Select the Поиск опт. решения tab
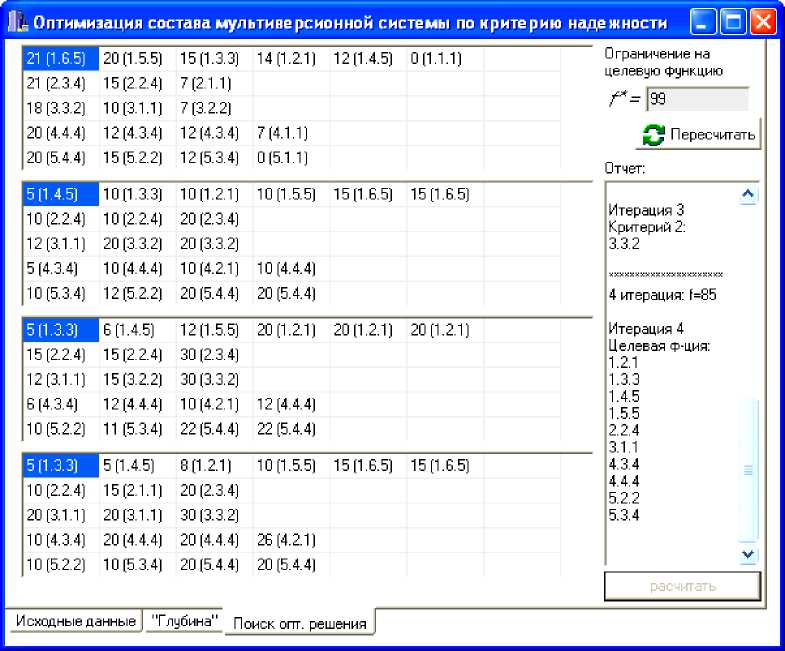This screenshot has height=651, width=785. 299,623
